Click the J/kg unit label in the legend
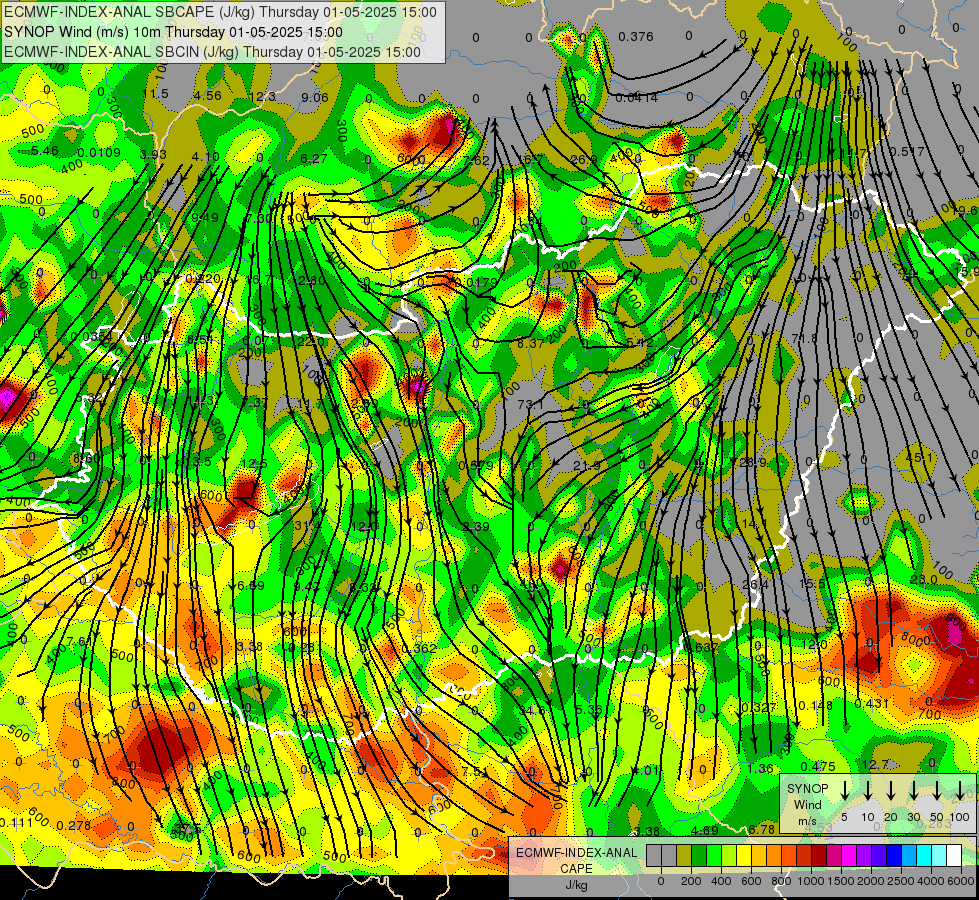 [x=576, y=885]
